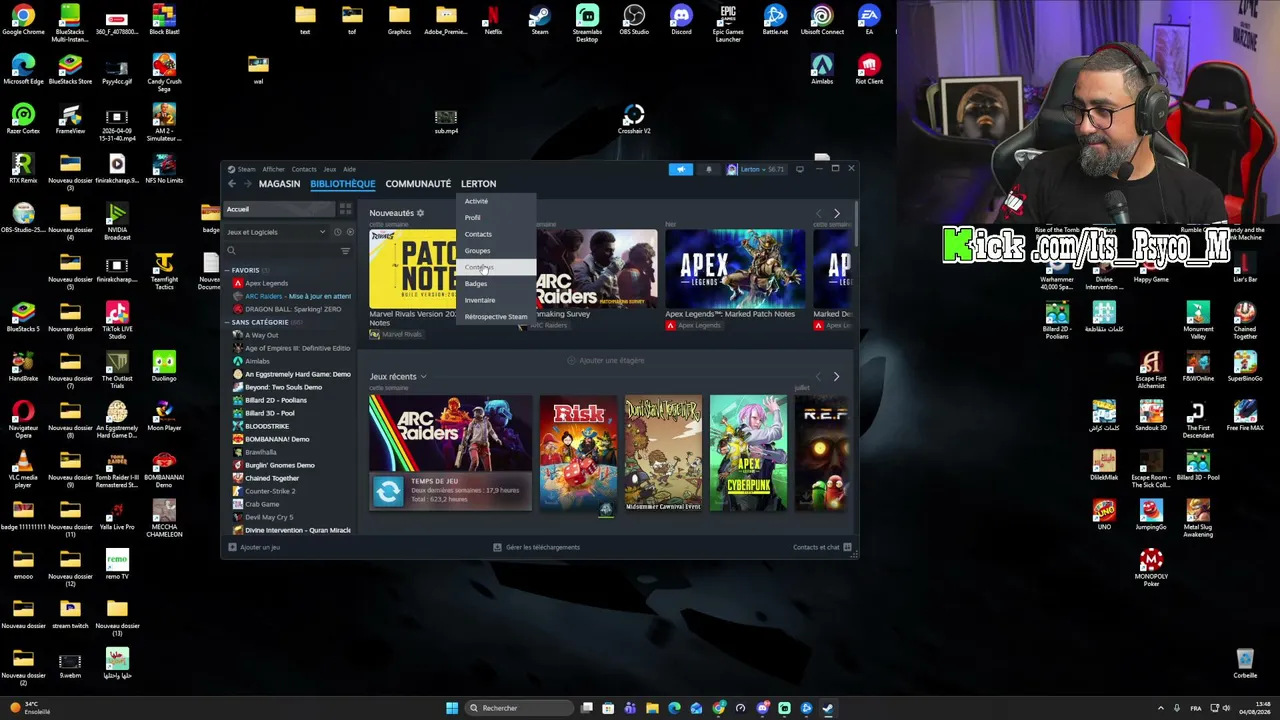Select the Ubisoft Connect desktop icon
The height and width of the screenshot is (720, 1280).
pyautogui.click(x=822, y=20)
